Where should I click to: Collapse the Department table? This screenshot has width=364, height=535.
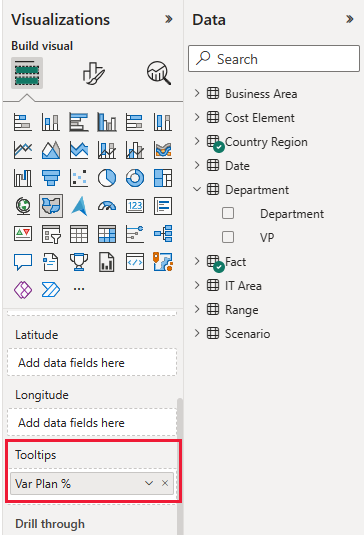point(197,189)
